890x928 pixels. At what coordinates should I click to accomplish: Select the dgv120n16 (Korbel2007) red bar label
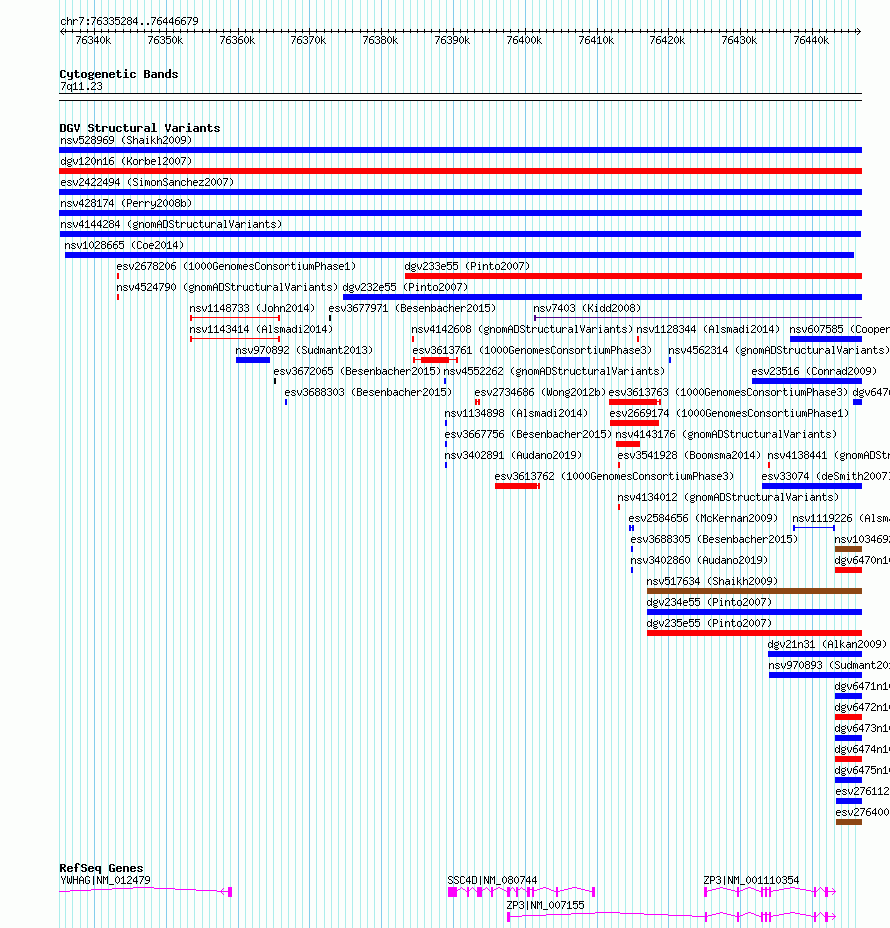point(126,161)
